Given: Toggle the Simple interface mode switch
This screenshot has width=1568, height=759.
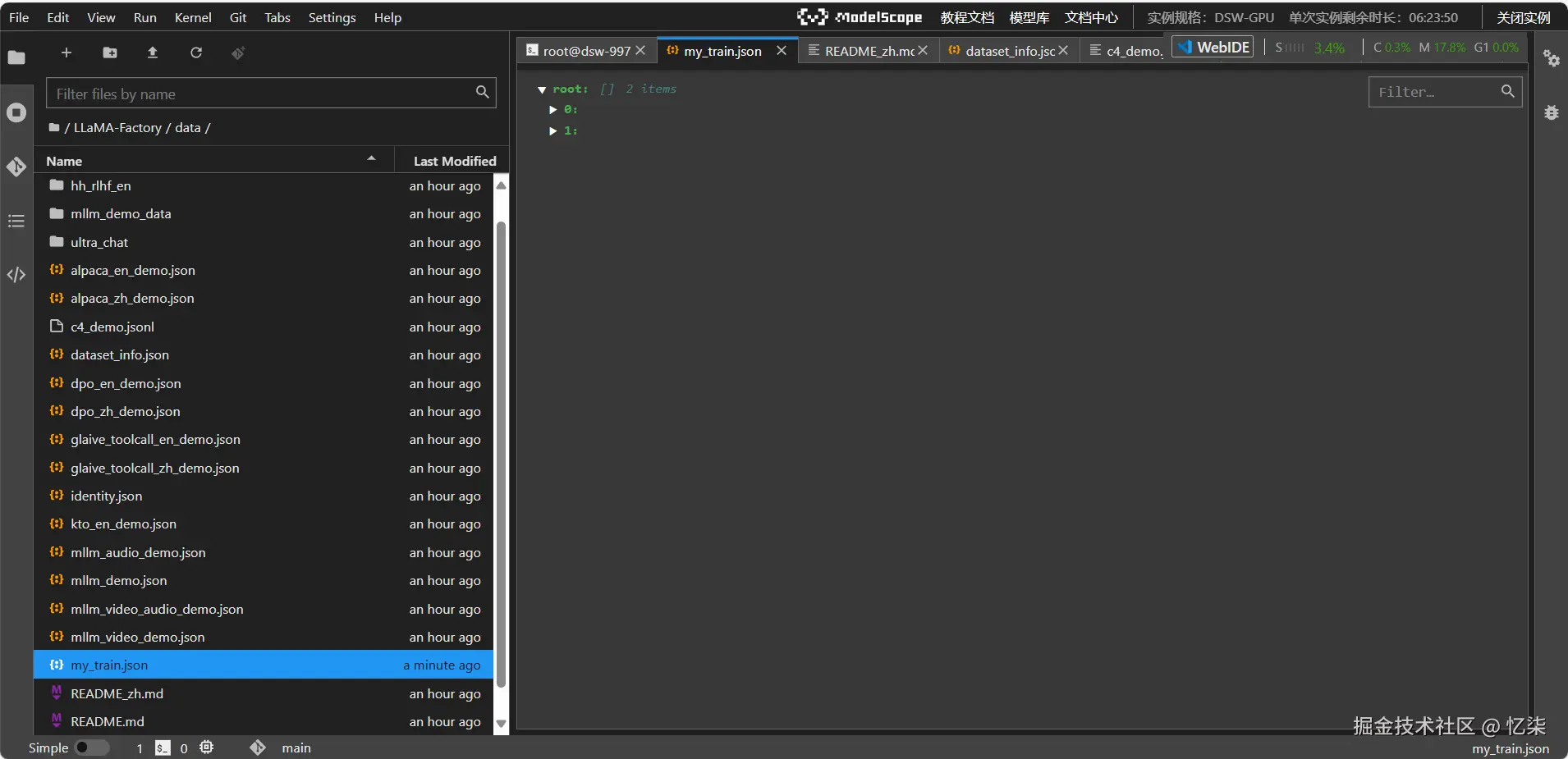Looking at the screenshot, I should pos(92,748).
